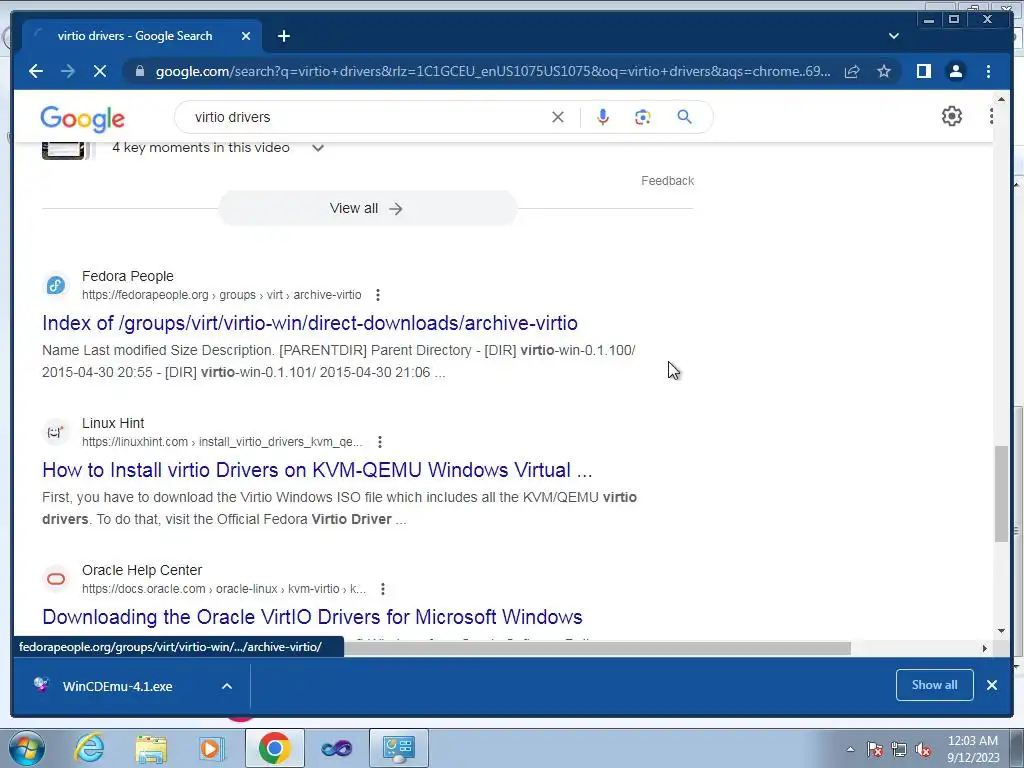Open the Chrome profile menu
Viewport: 1024px width, 768px height.
point(955,71)
